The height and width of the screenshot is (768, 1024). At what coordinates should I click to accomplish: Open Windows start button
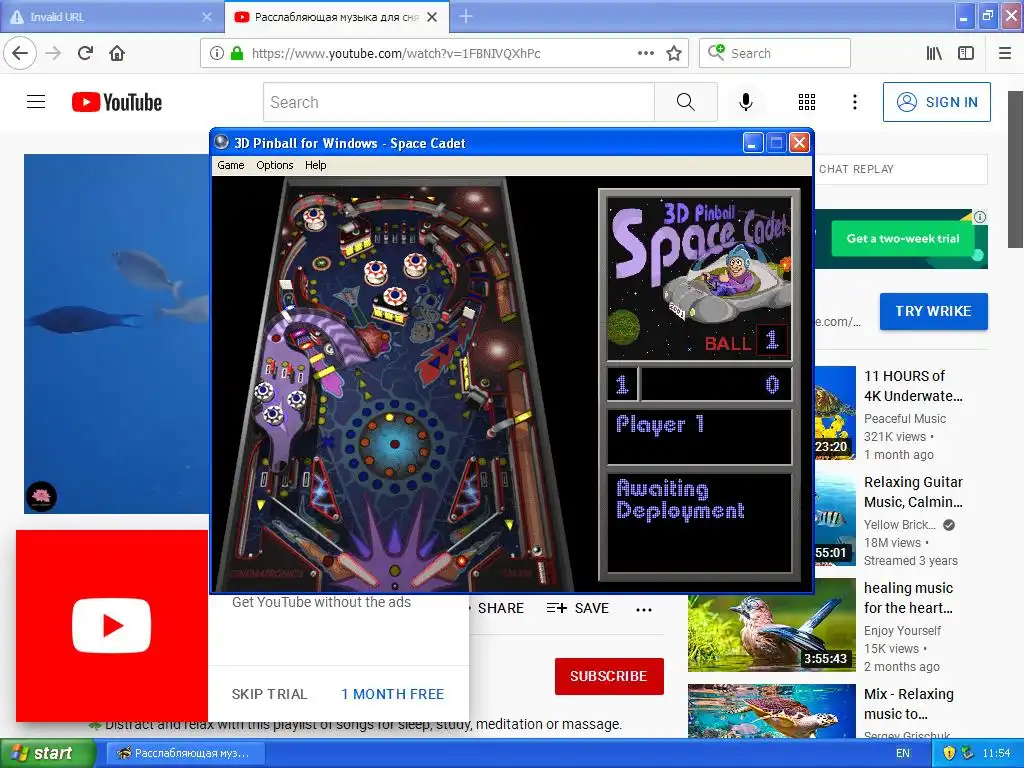click(47, 753)
